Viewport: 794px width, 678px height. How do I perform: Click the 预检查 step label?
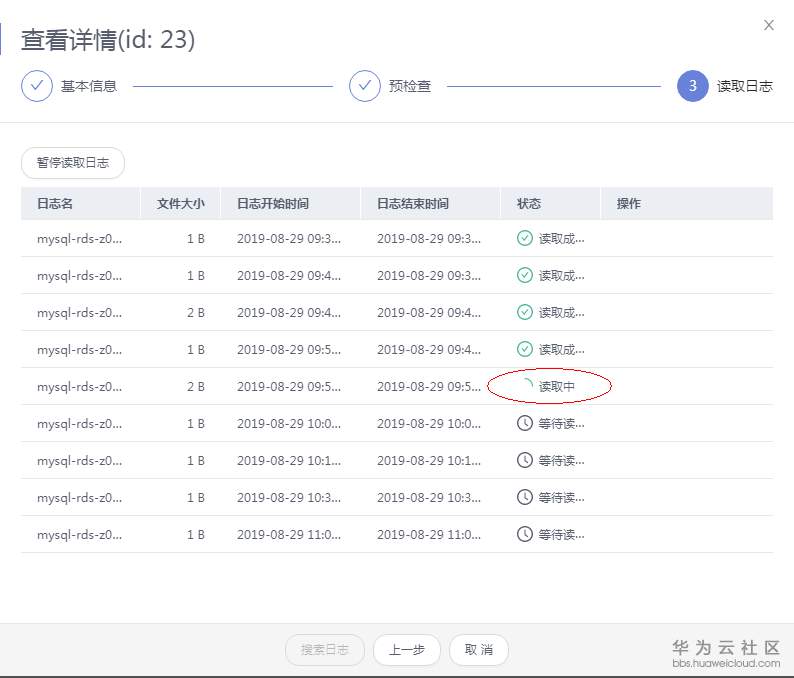[x=410, y=86]
